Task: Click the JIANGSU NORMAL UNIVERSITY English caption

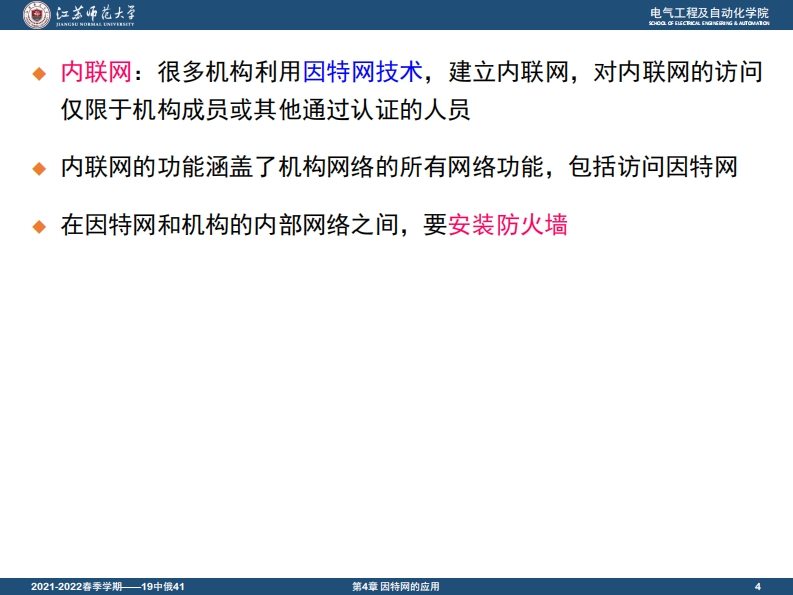Action: [x=98, y=25]
